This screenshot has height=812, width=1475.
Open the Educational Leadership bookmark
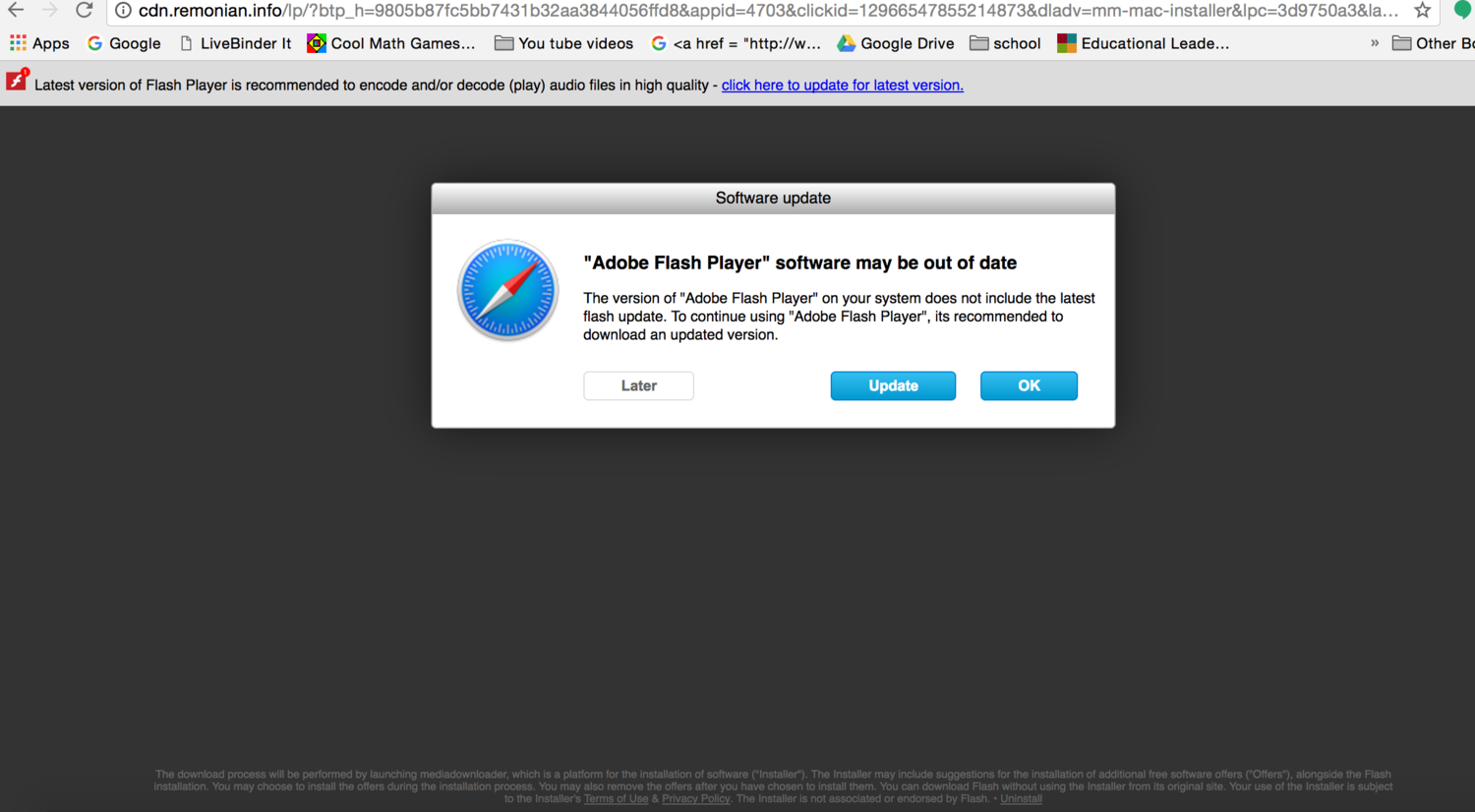pos(1144,43)
